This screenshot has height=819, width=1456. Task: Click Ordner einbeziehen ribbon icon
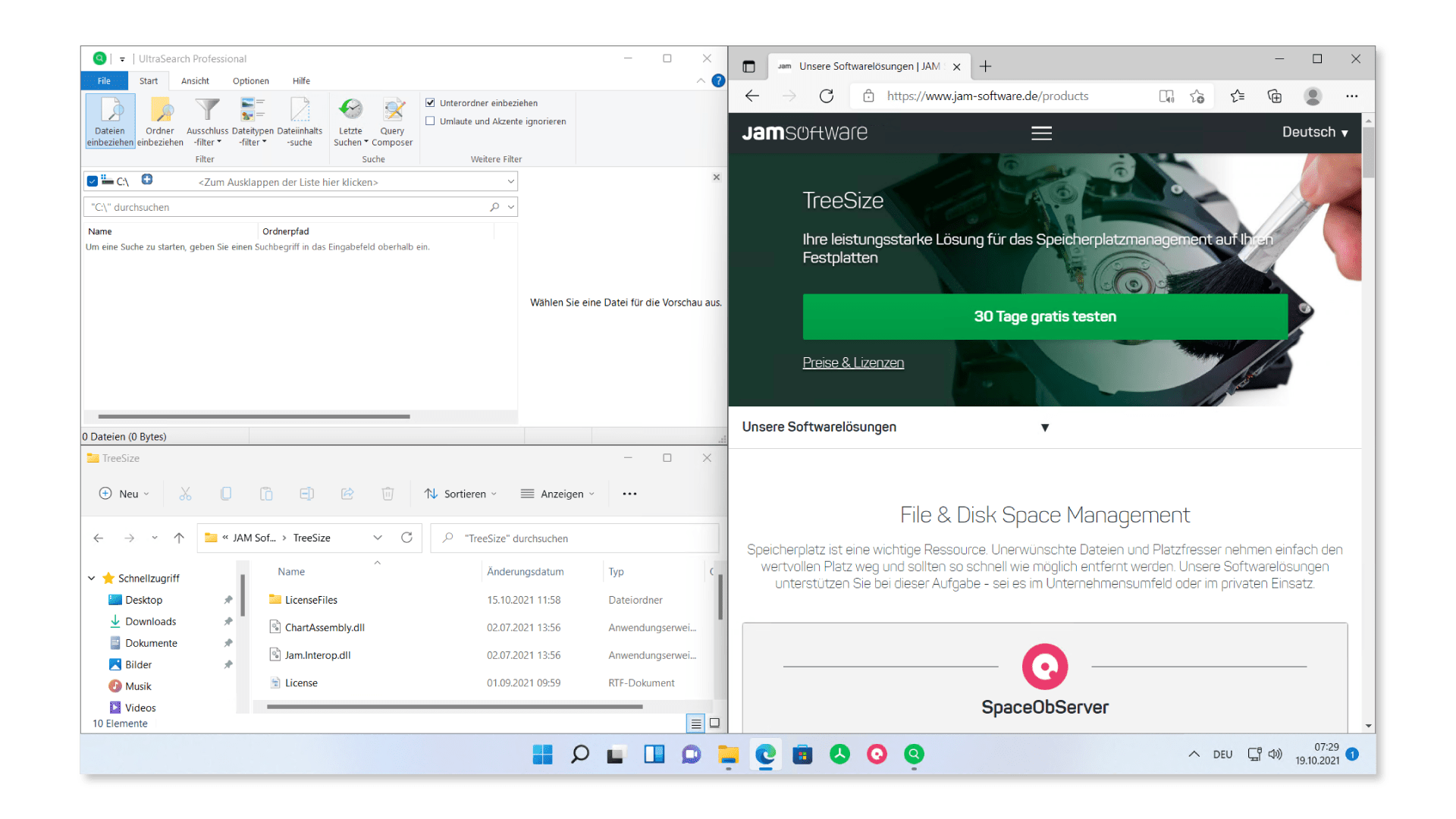tap(160, 121)
